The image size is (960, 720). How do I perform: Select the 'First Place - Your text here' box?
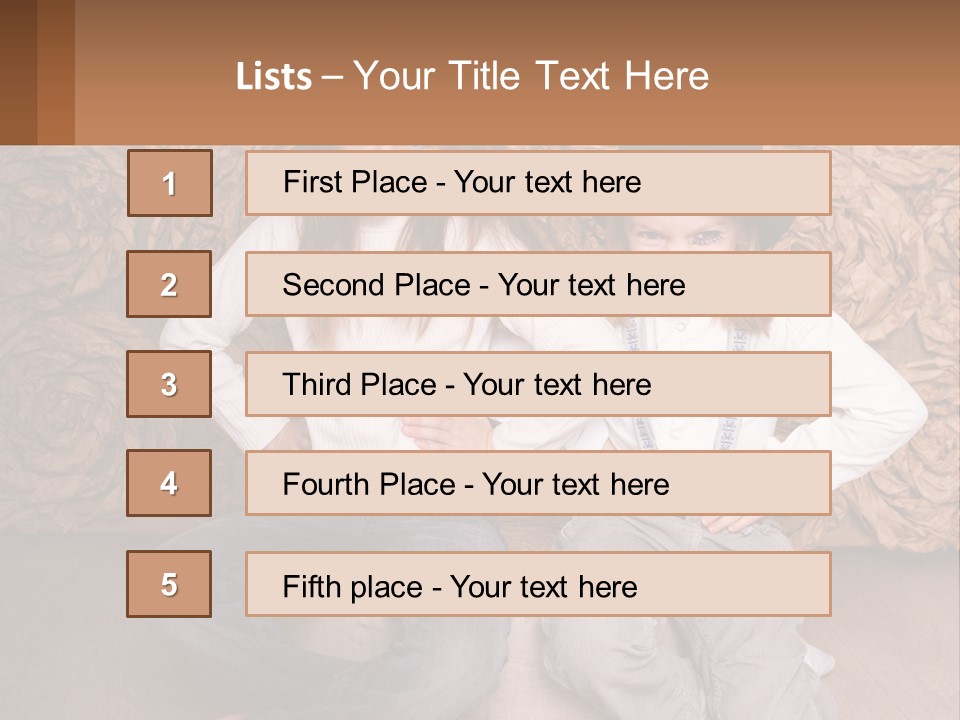tap(538, 183)
